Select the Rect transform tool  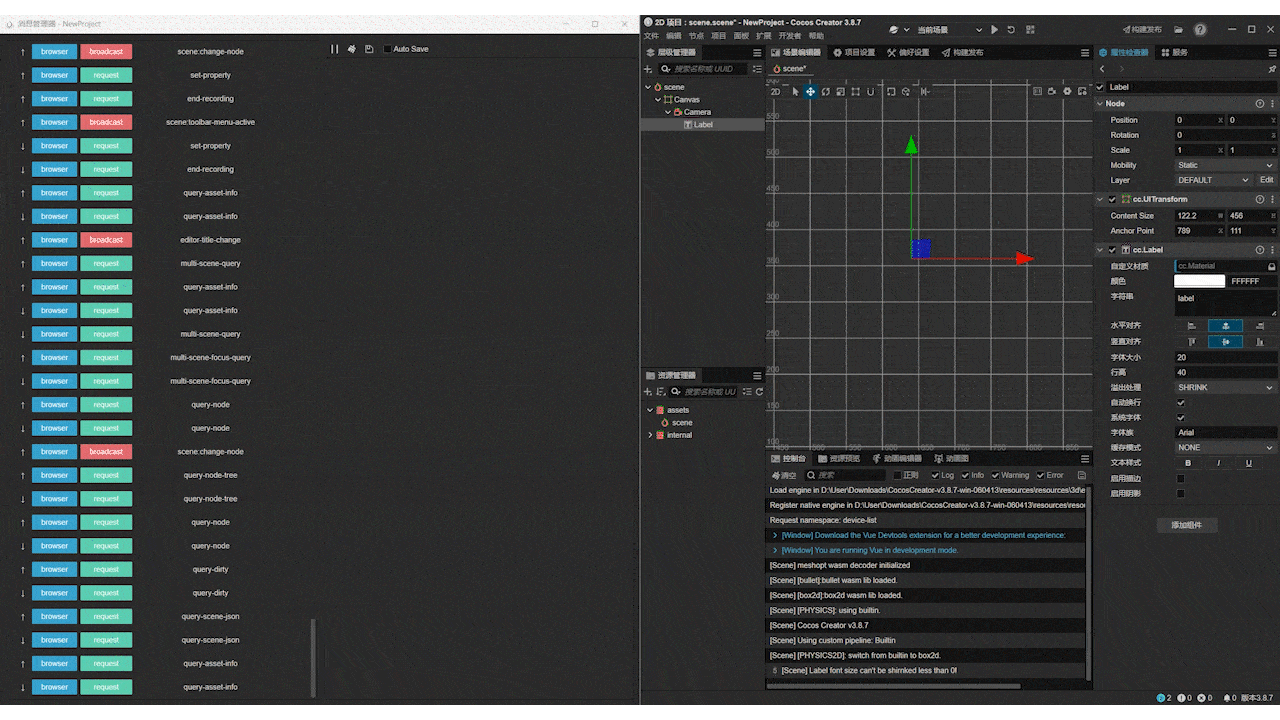click(856, 92)
